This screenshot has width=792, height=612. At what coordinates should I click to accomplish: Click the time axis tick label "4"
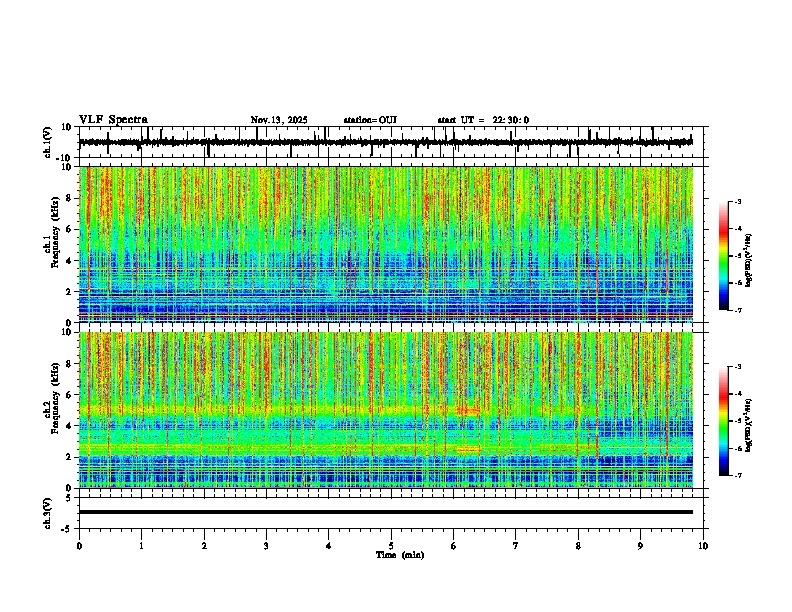(328, 546)
